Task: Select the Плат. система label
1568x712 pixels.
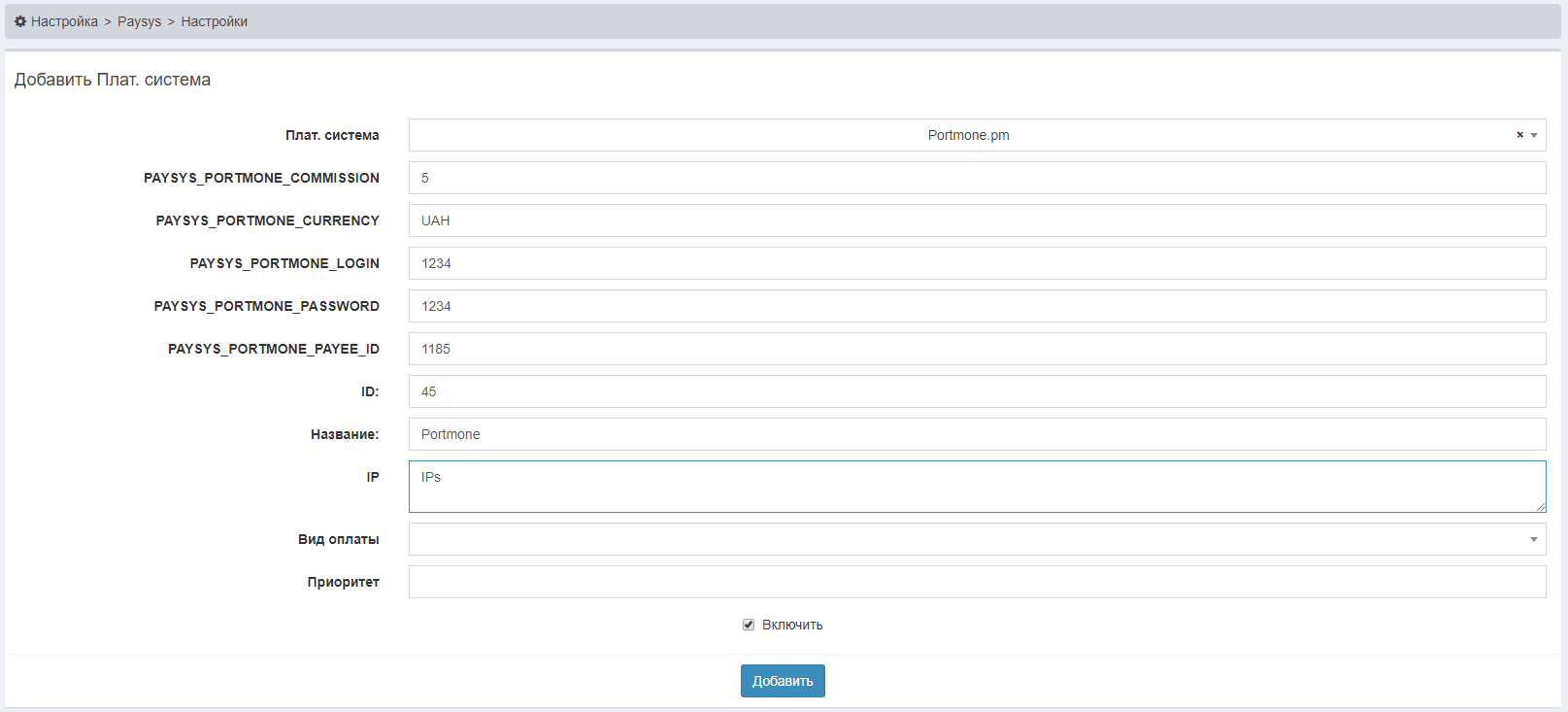Action: point(332,135)
